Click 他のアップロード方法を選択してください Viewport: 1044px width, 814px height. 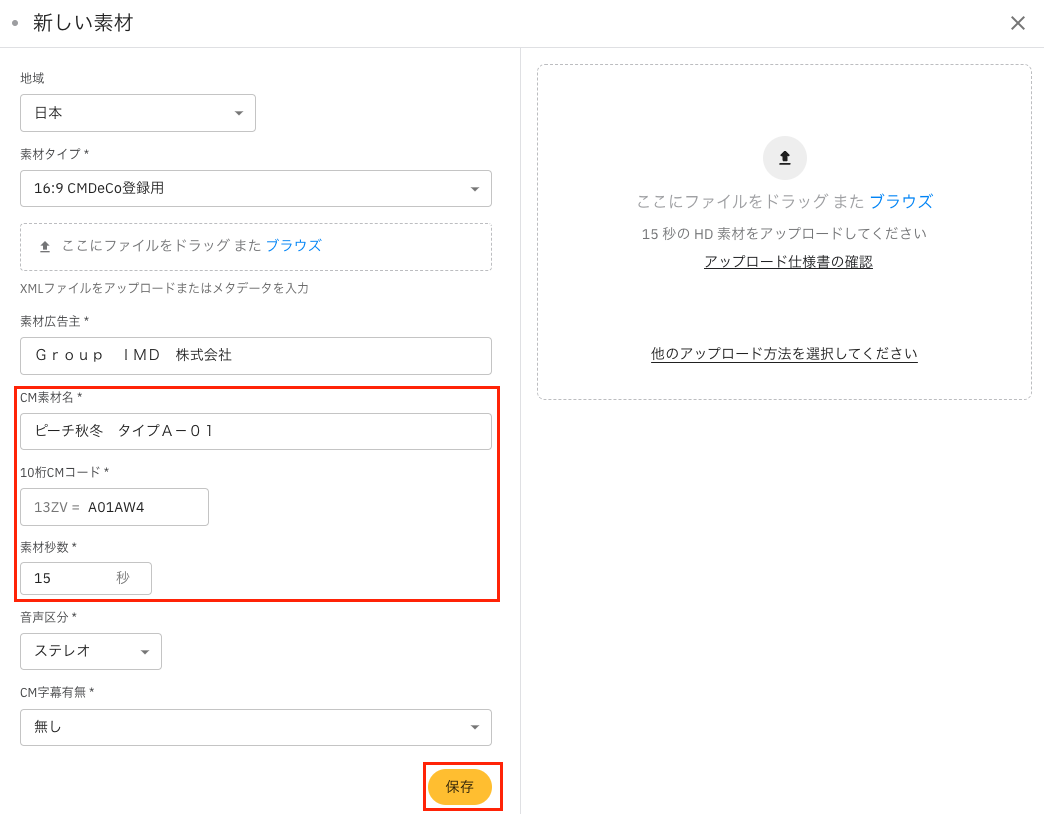pyautogui.click(x=784, y=354)
